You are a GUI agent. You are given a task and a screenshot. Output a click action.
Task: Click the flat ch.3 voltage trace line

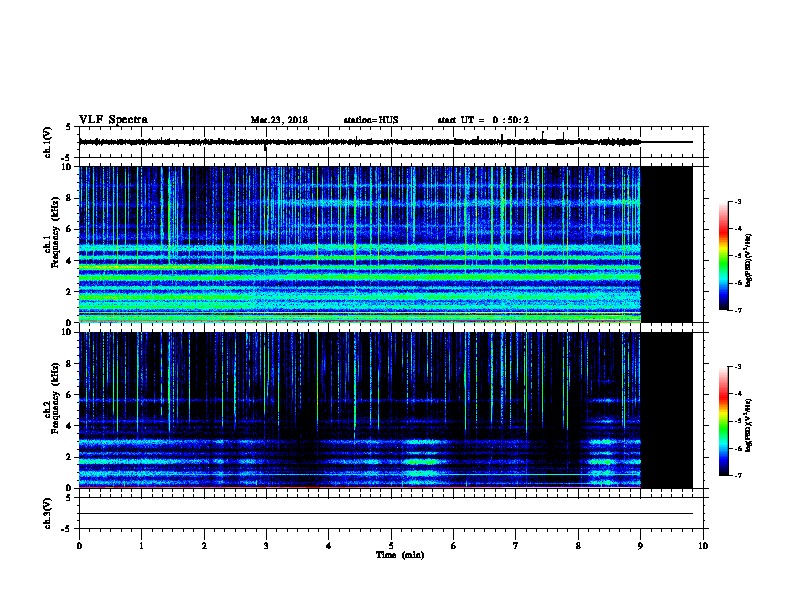[x=386, y=514]
